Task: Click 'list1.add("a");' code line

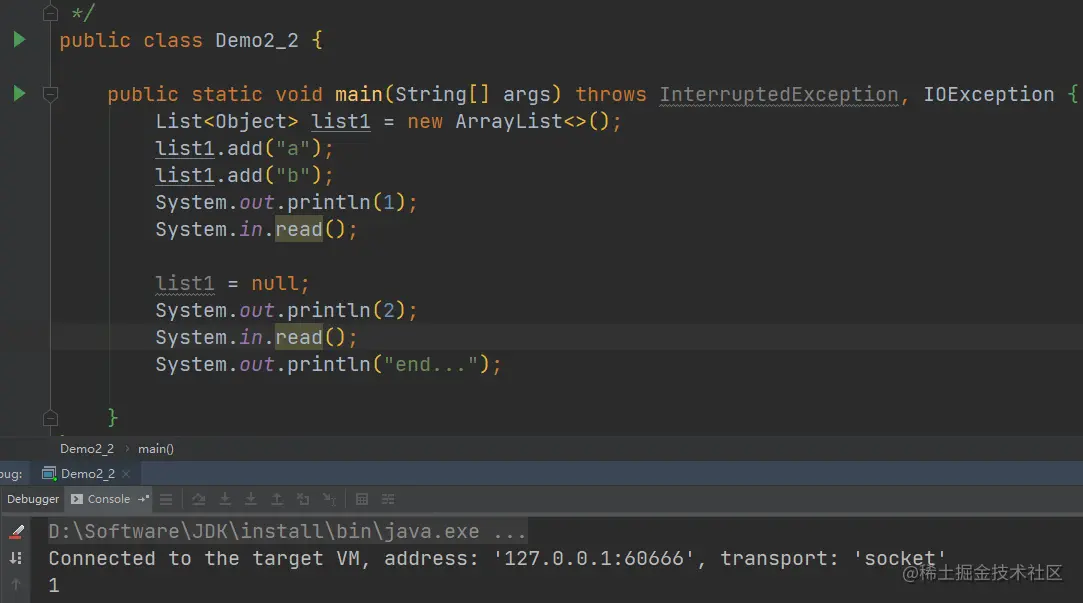Action: 244,149
